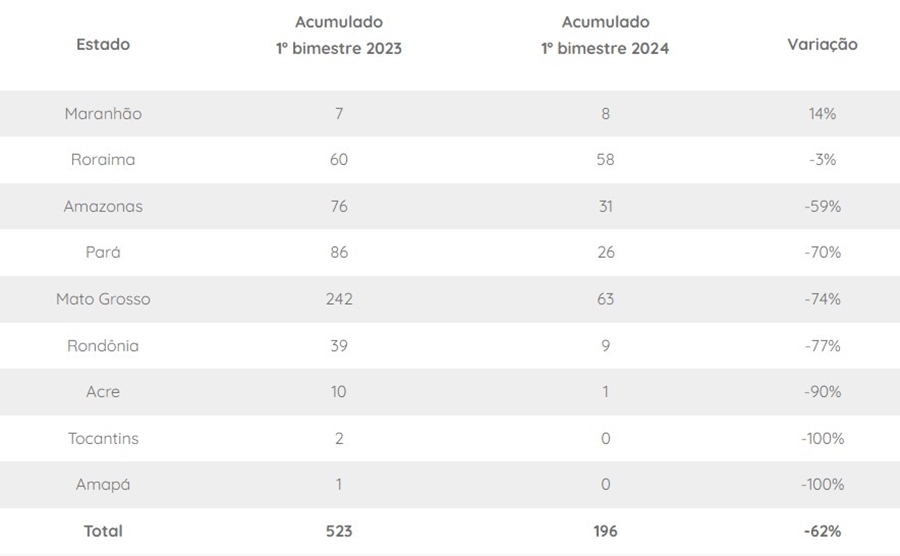Click the Rondônia row label
Viewport: 900px width, 556px height.
103,346
